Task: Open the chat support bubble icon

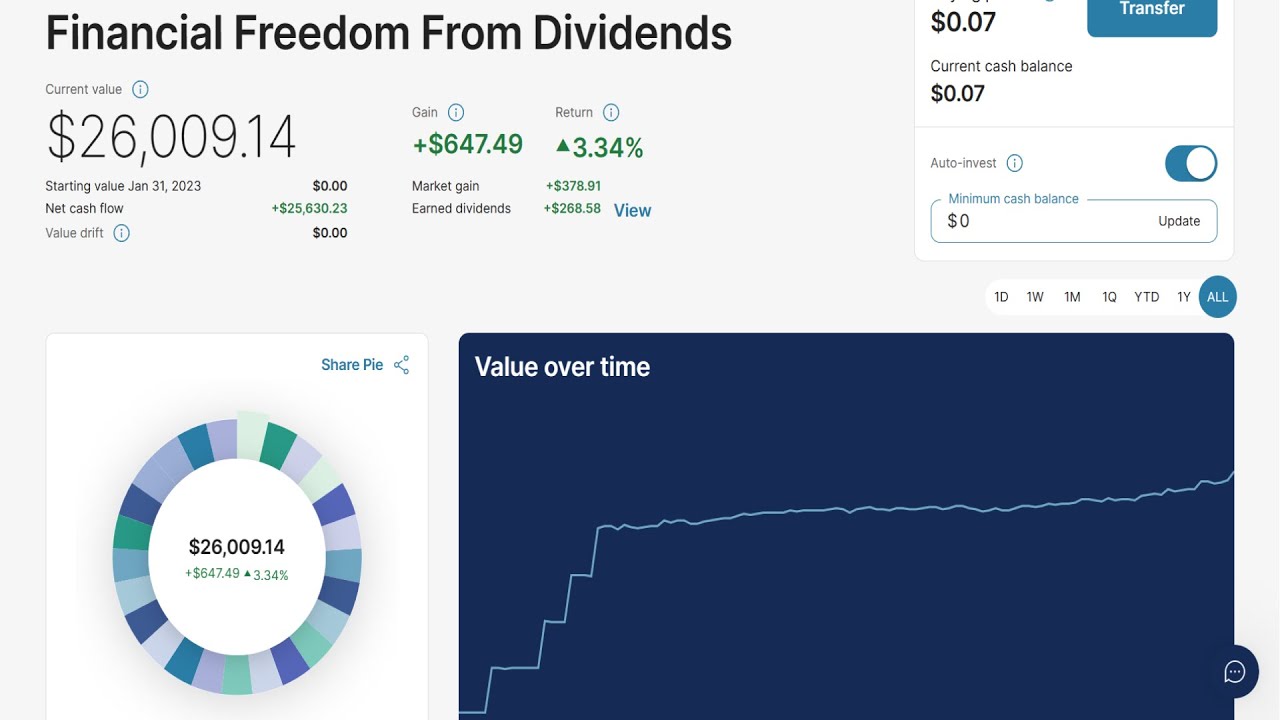Action: [1234, 671]
